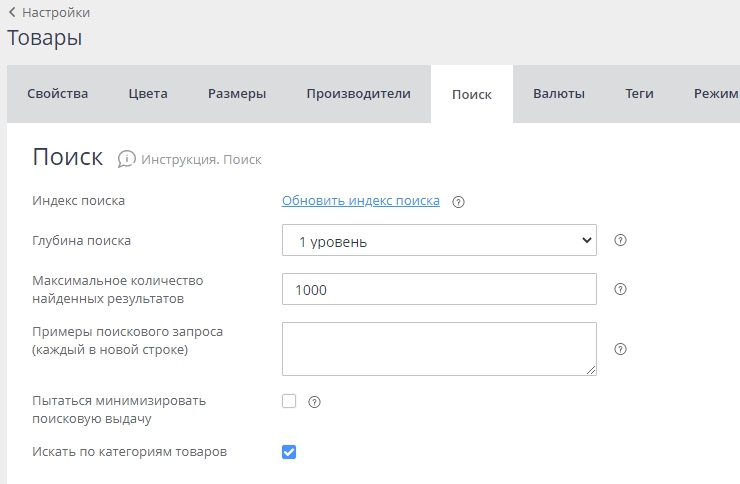The image size is (740, 484).
Task: Go to the Размеры tab
Action: tap(237, 94)
